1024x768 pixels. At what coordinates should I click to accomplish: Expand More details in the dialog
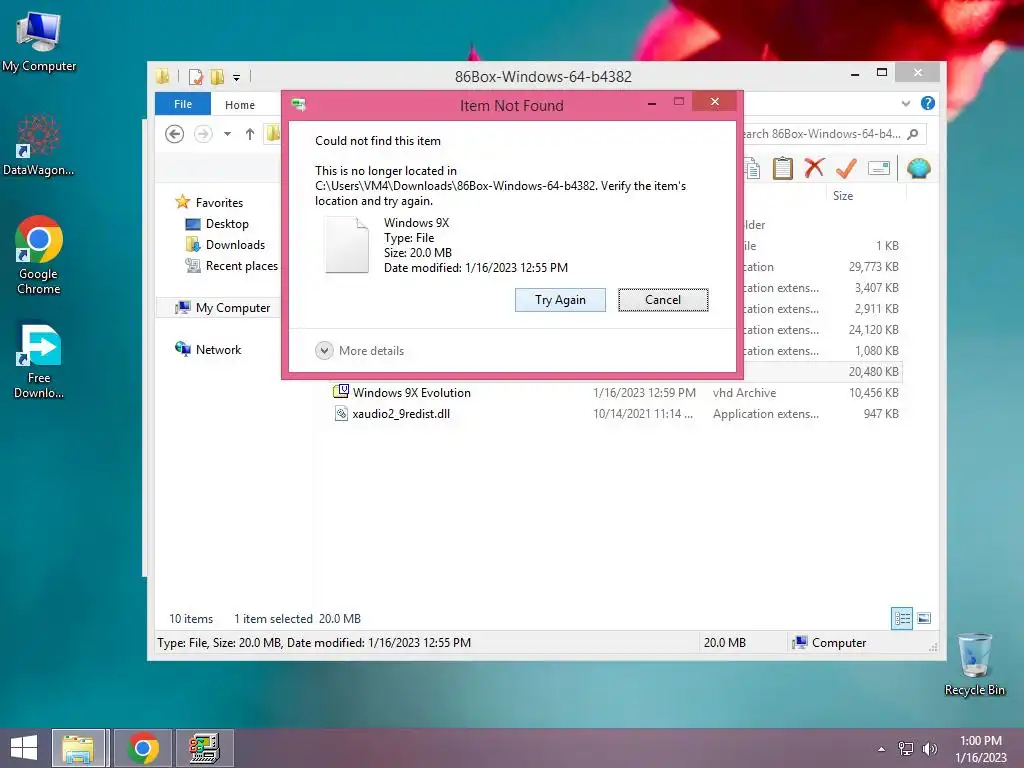(359, 351)
